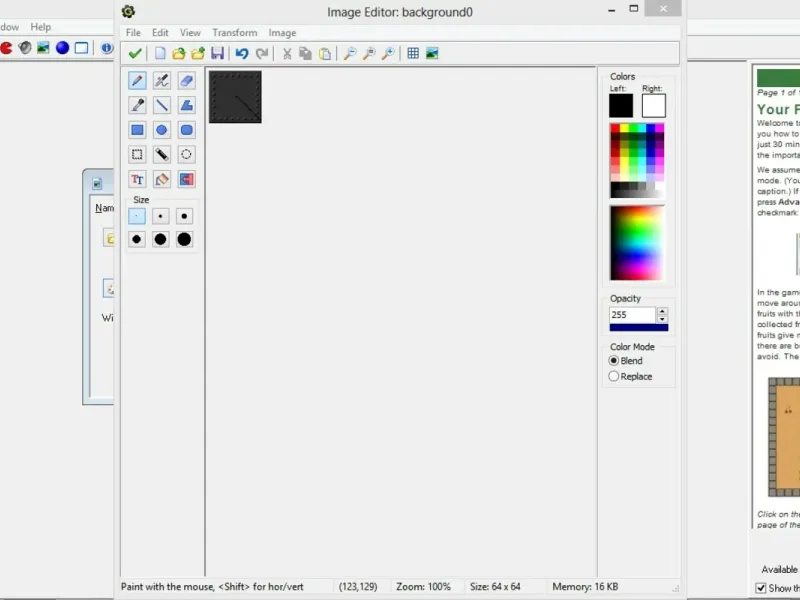800x600 pixels.
Task: Select the Text tool
Action: (x=137, y=179)
